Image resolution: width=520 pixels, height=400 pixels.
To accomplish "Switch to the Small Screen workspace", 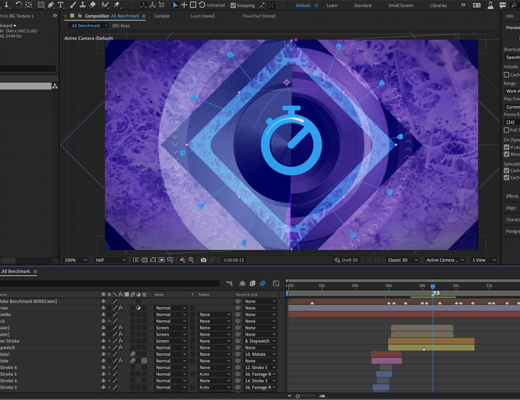I will [401, 5].
